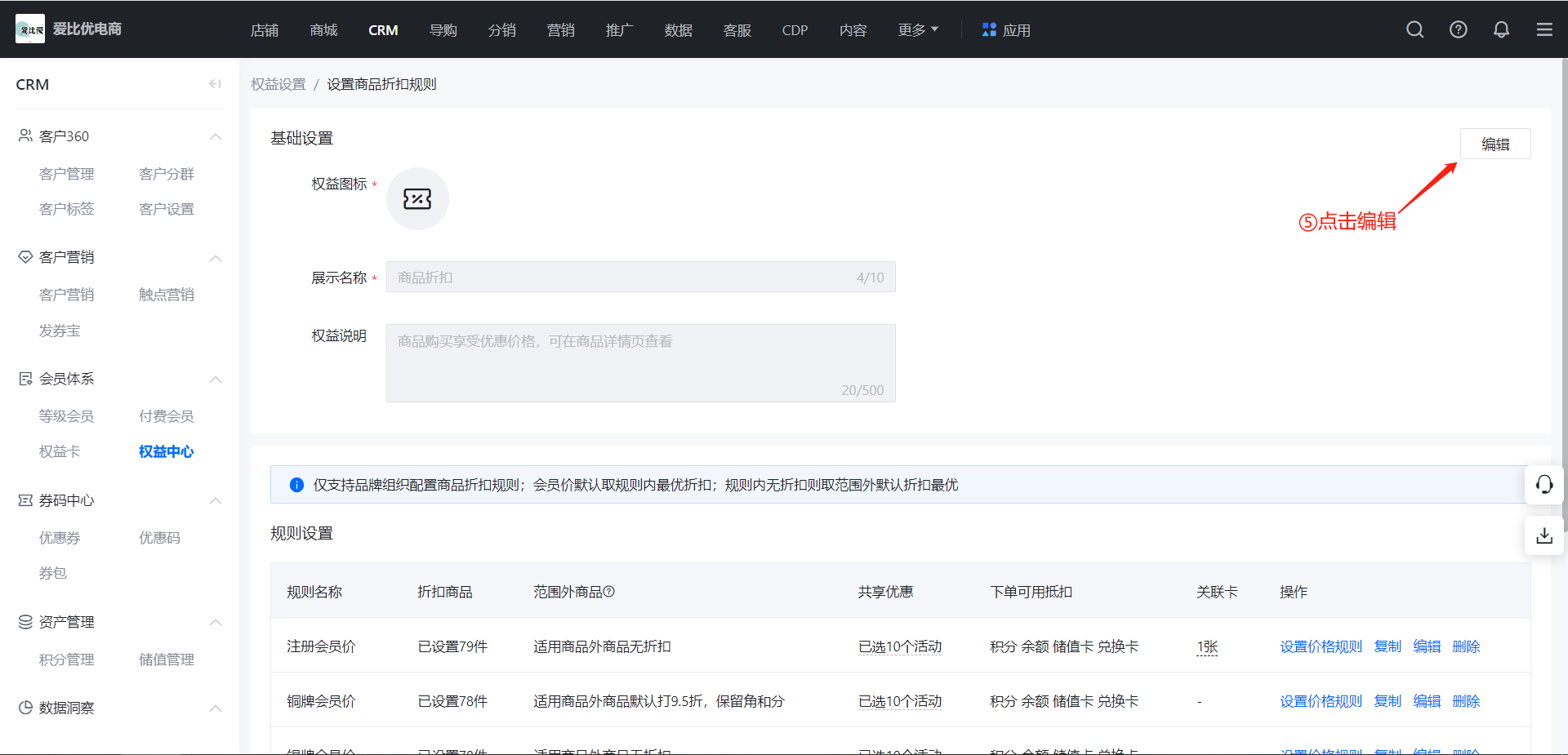
Task: Click the download icon button
Action: tap(1544, 535)
